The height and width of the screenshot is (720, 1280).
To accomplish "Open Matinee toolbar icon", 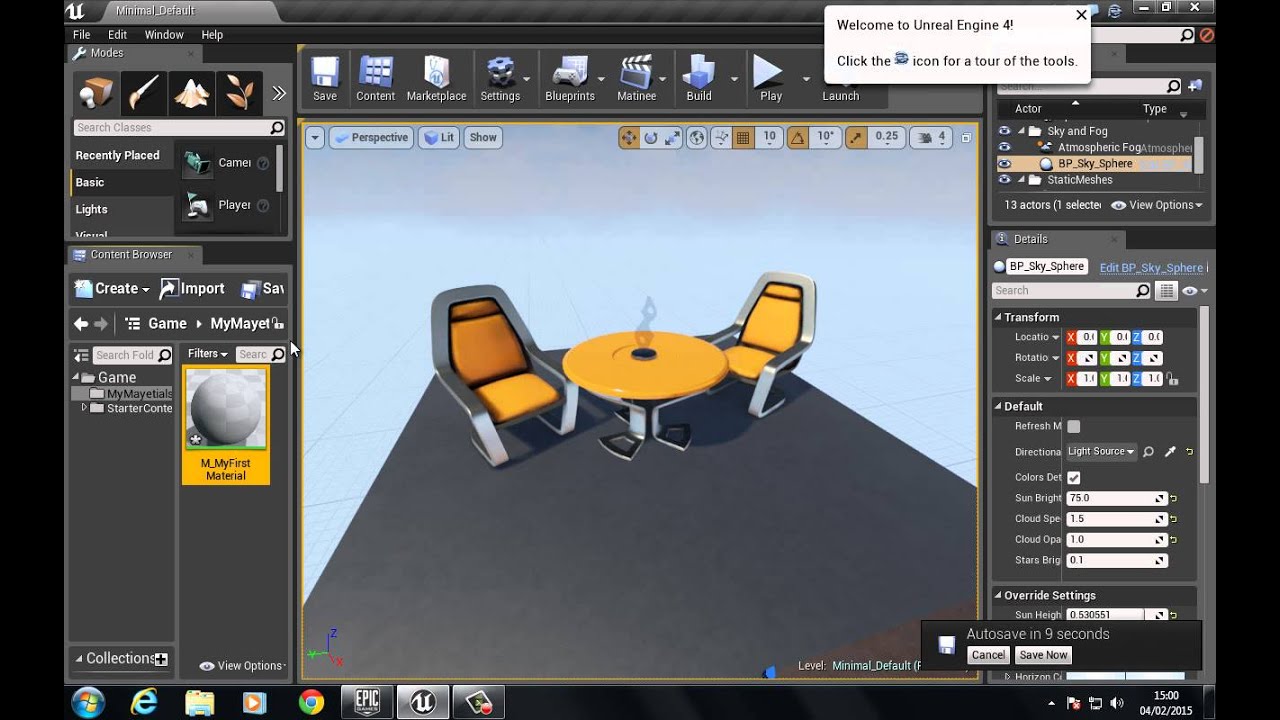I will click(x=636, y=78).
